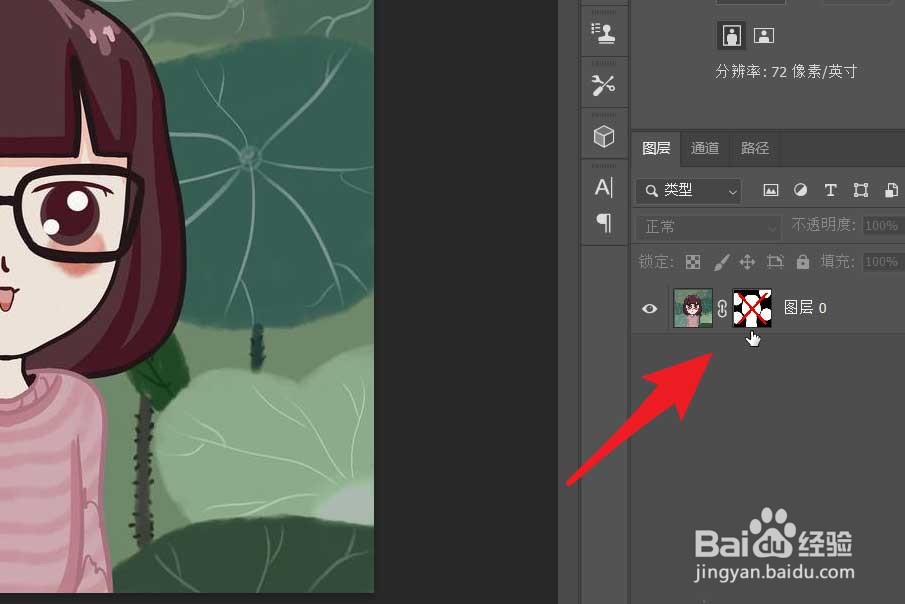Open the Paragraph panel icon
The image size is (905, 604).
point(604,222)
